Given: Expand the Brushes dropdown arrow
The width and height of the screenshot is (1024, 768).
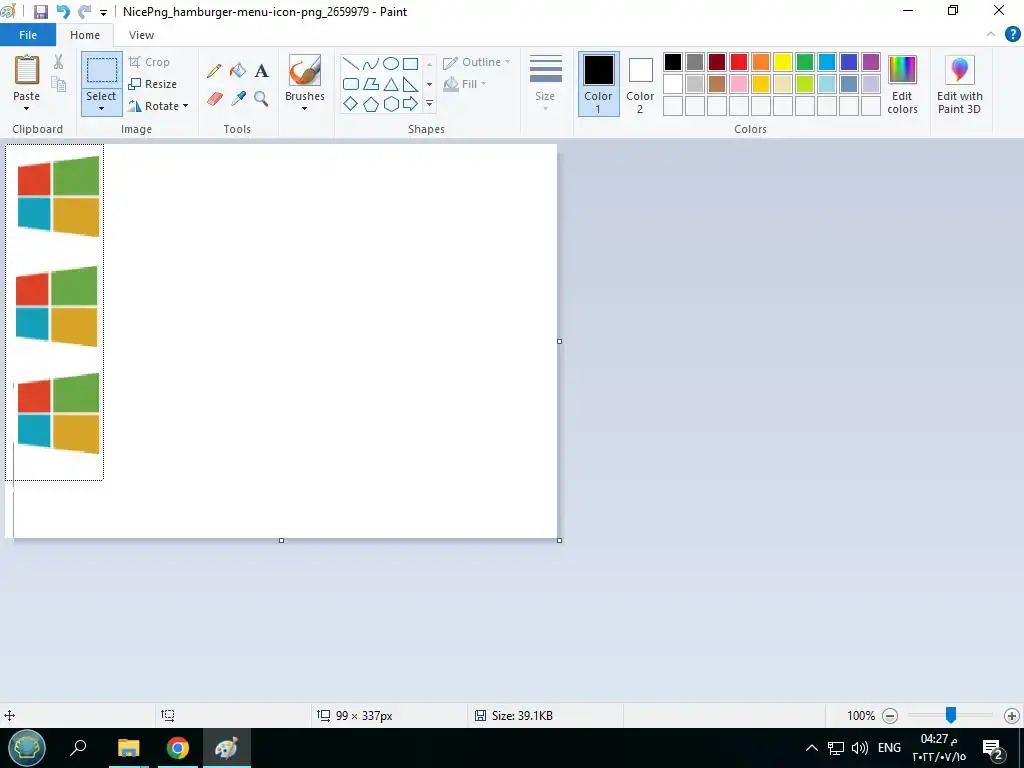Looking at the screenshot, I should coord(304,108).
